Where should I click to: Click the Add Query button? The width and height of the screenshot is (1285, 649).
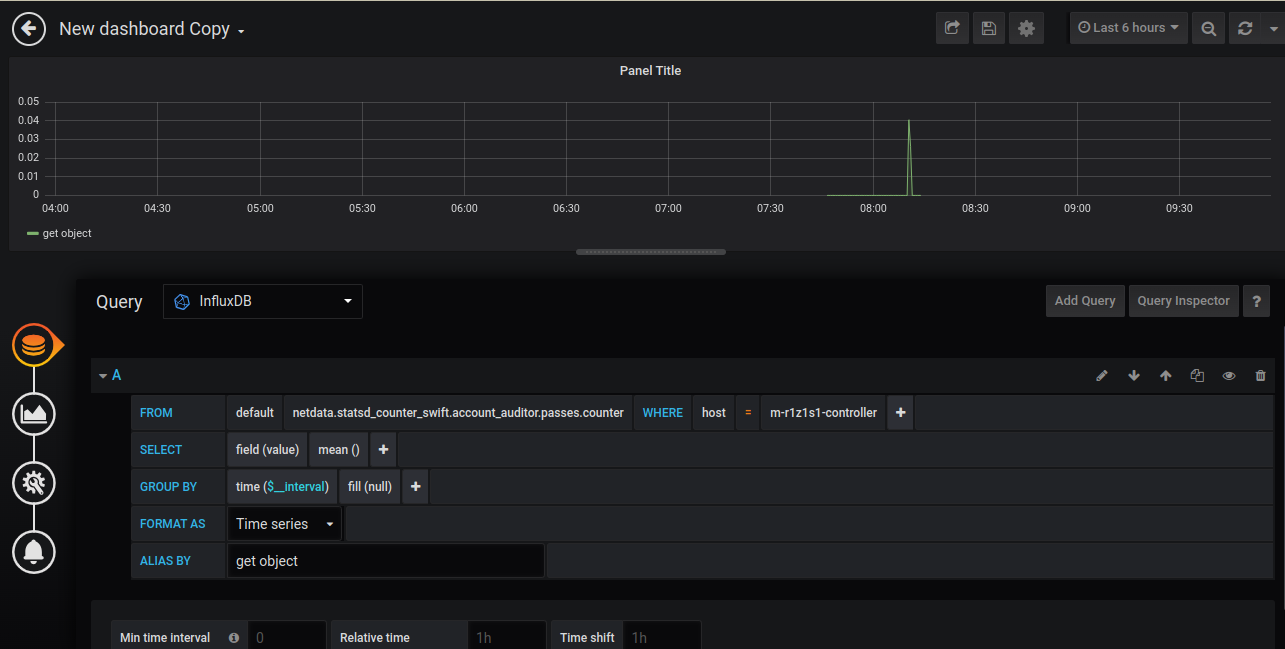coord(1084,301)
